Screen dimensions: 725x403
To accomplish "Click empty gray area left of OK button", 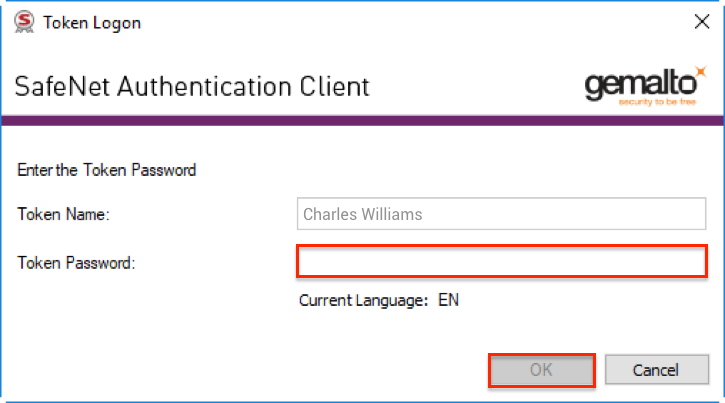I will coord(250,369).
